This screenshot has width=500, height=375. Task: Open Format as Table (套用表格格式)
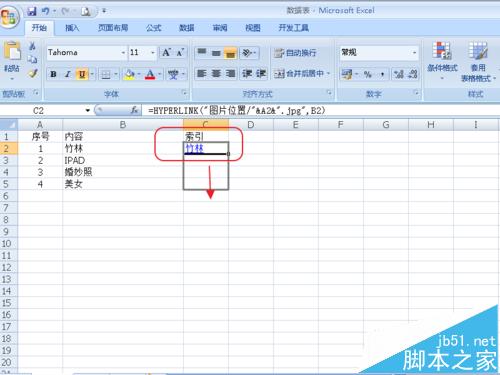[478, 62]
